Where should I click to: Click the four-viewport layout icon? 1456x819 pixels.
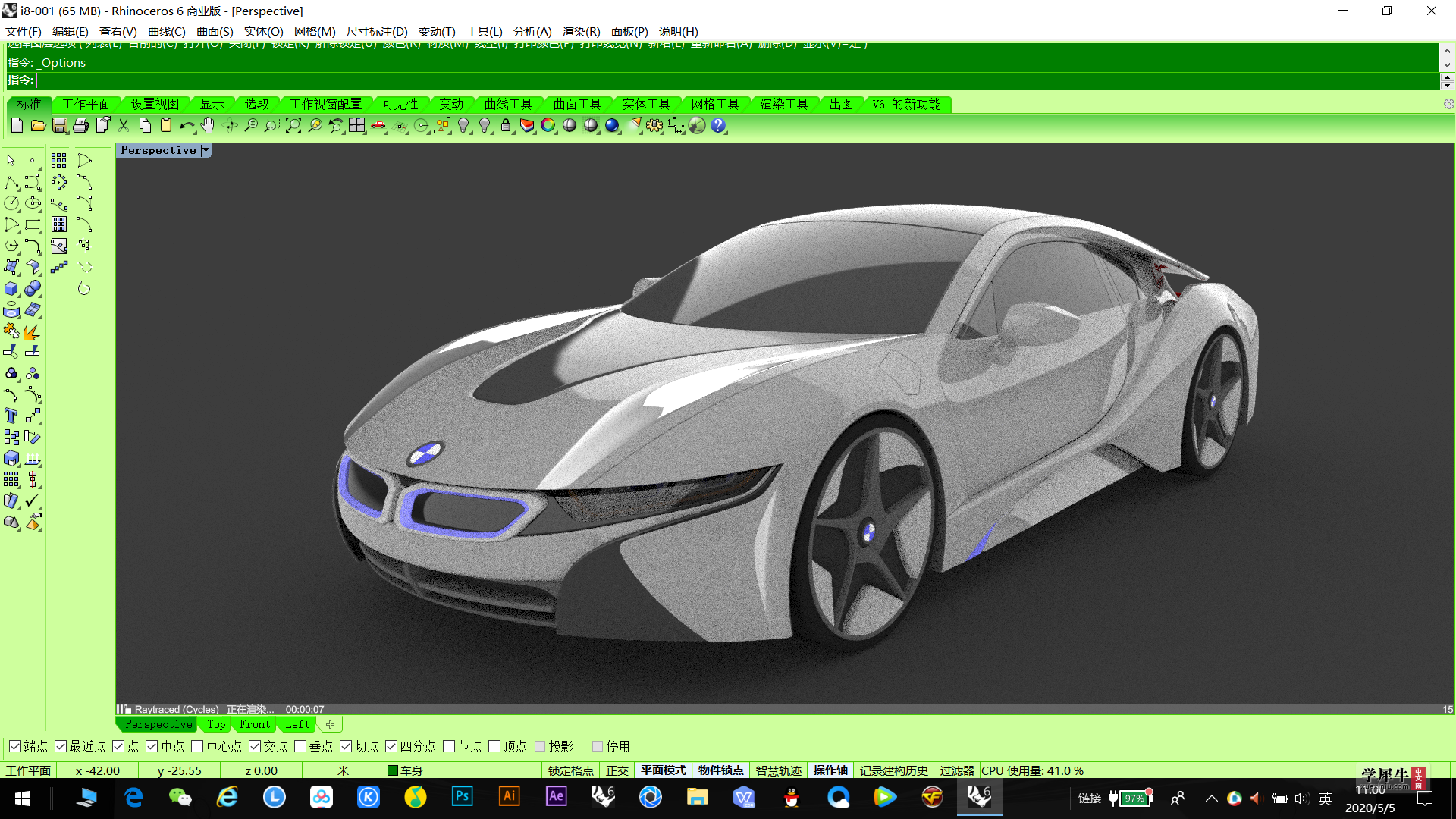click(356, 125)
